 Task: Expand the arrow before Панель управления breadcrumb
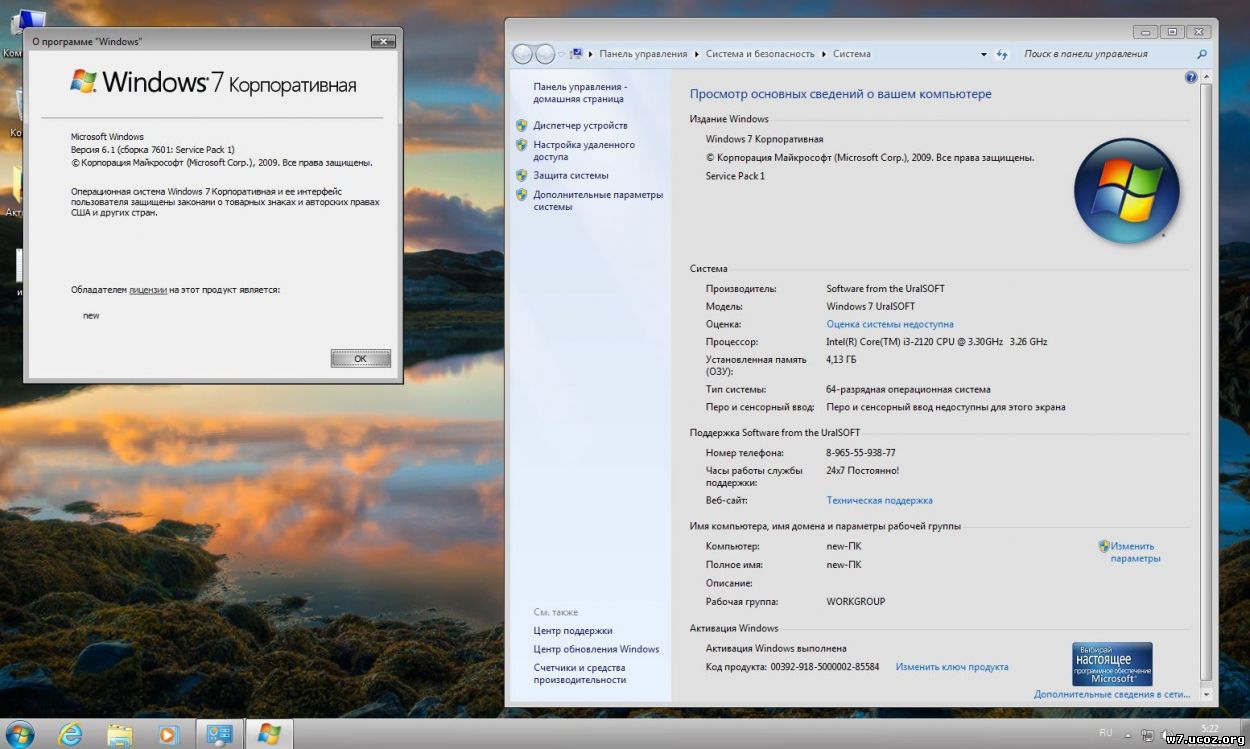[x=591, y=54]
